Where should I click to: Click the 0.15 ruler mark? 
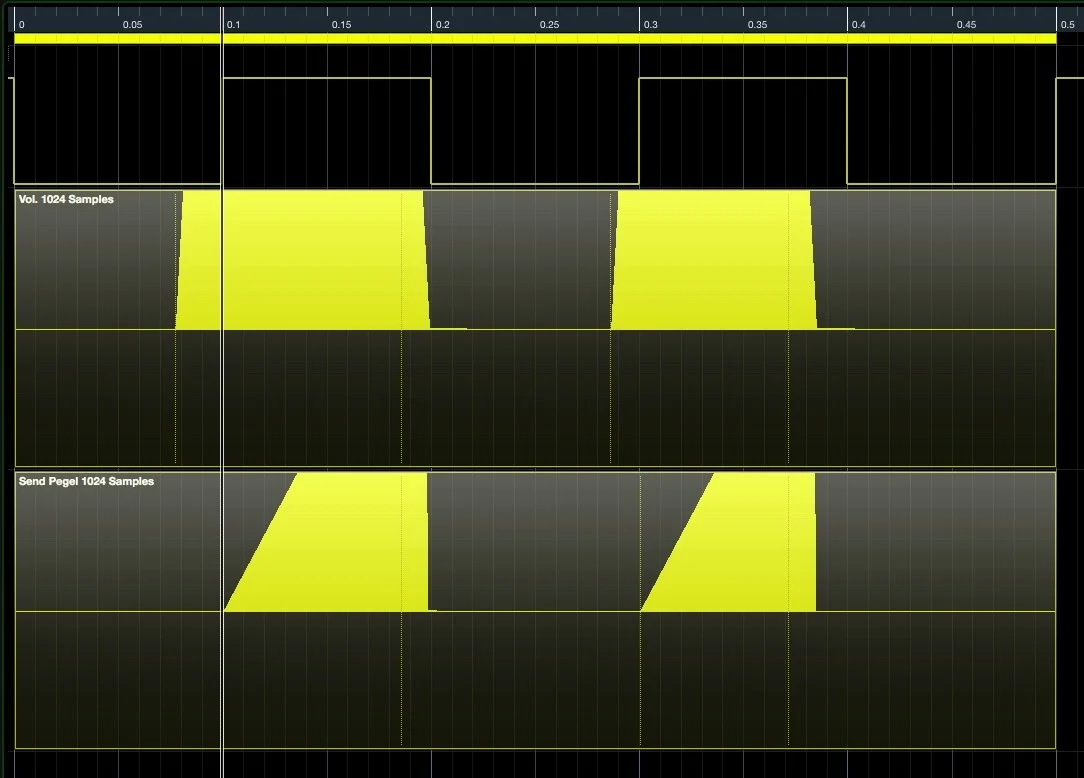[341, 24]
